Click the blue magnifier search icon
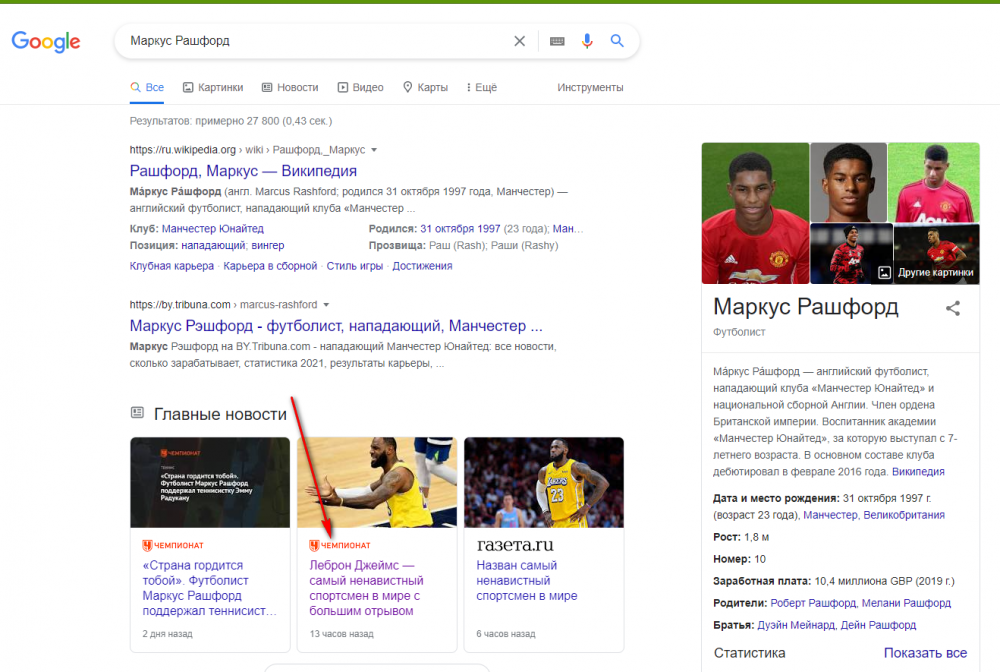Viewport: 1000px width, 672px height. click(617, 41)
